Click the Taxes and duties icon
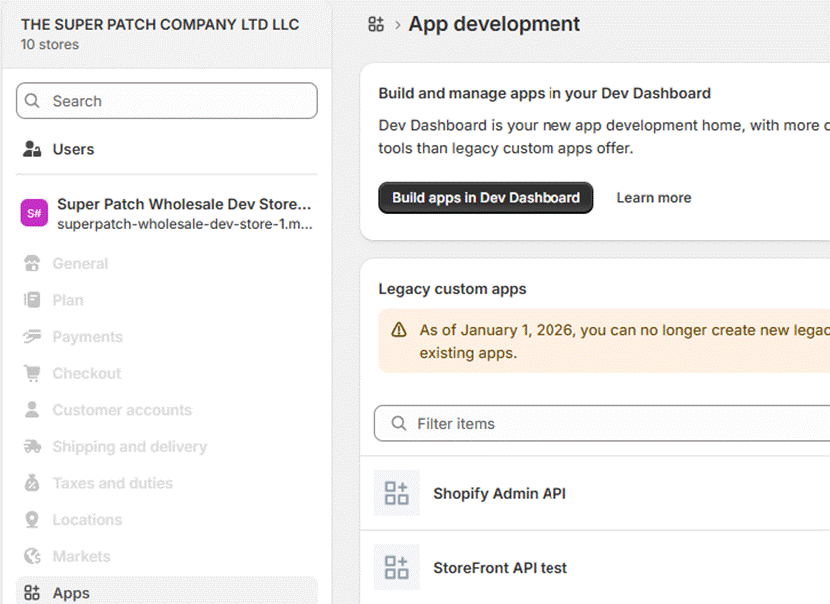 [32, 483]
